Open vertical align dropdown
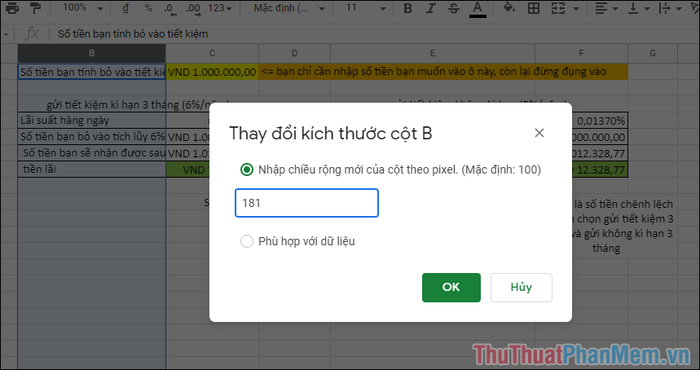This screenshot has height=370, width=700. click(638, 8)
